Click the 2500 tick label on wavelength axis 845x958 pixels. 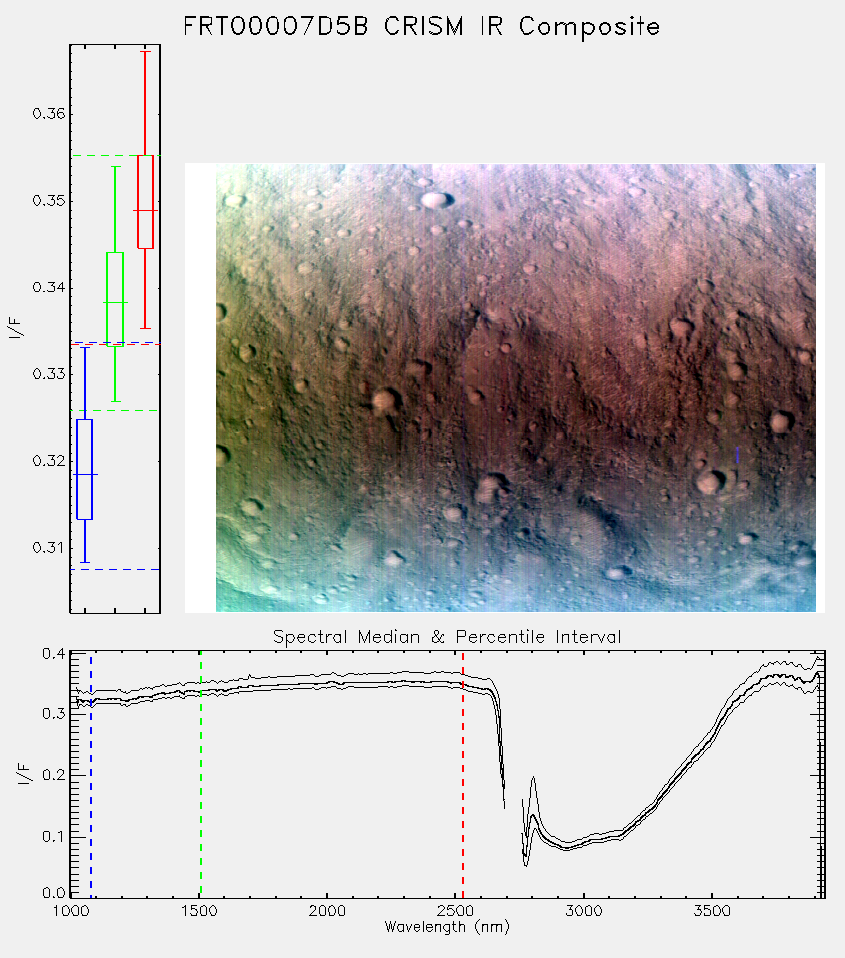tap(455, 911)
